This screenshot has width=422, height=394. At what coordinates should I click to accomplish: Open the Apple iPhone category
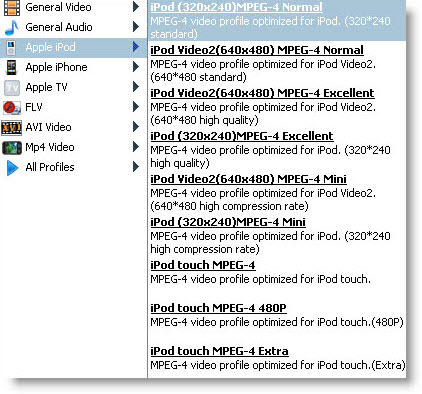pos(73,67)
